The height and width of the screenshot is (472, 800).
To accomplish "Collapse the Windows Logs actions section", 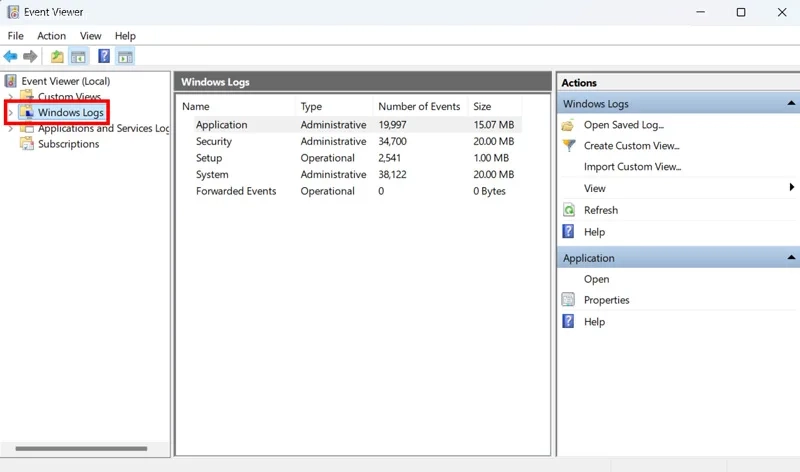I will 791,104.
